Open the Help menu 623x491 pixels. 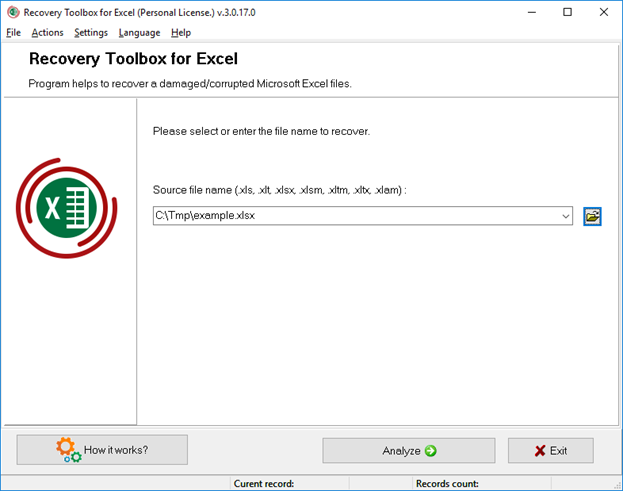(x=181, y=32)
